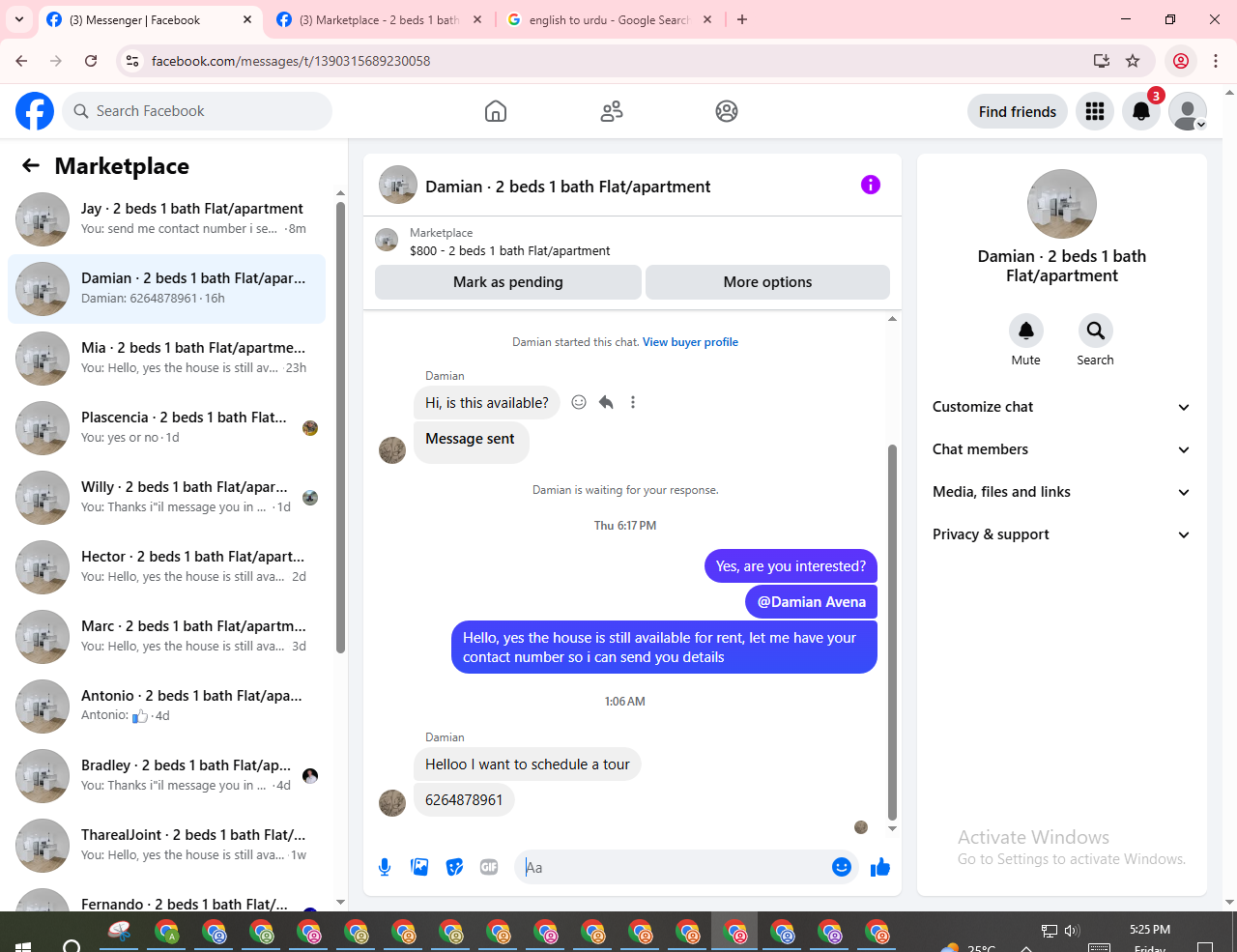The image size is (1237, 952).
Task: Mute the Damian conversation
Action: (1026, 331)
